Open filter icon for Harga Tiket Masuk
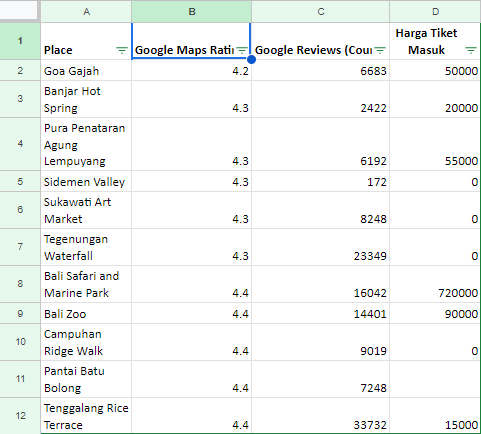Screen dimensions: 481x434 pos(471,50)
